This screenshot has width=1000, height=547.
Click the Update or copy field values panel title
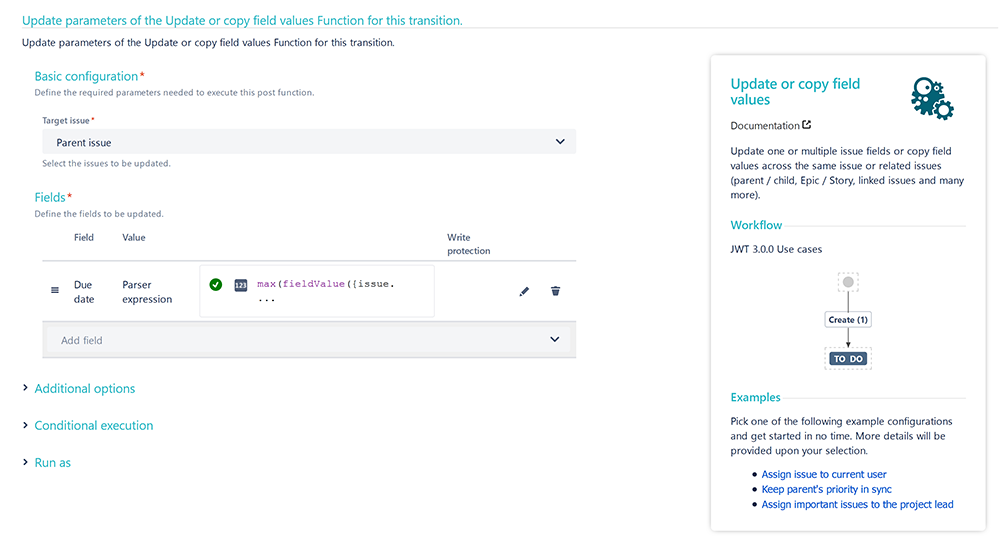795,92
